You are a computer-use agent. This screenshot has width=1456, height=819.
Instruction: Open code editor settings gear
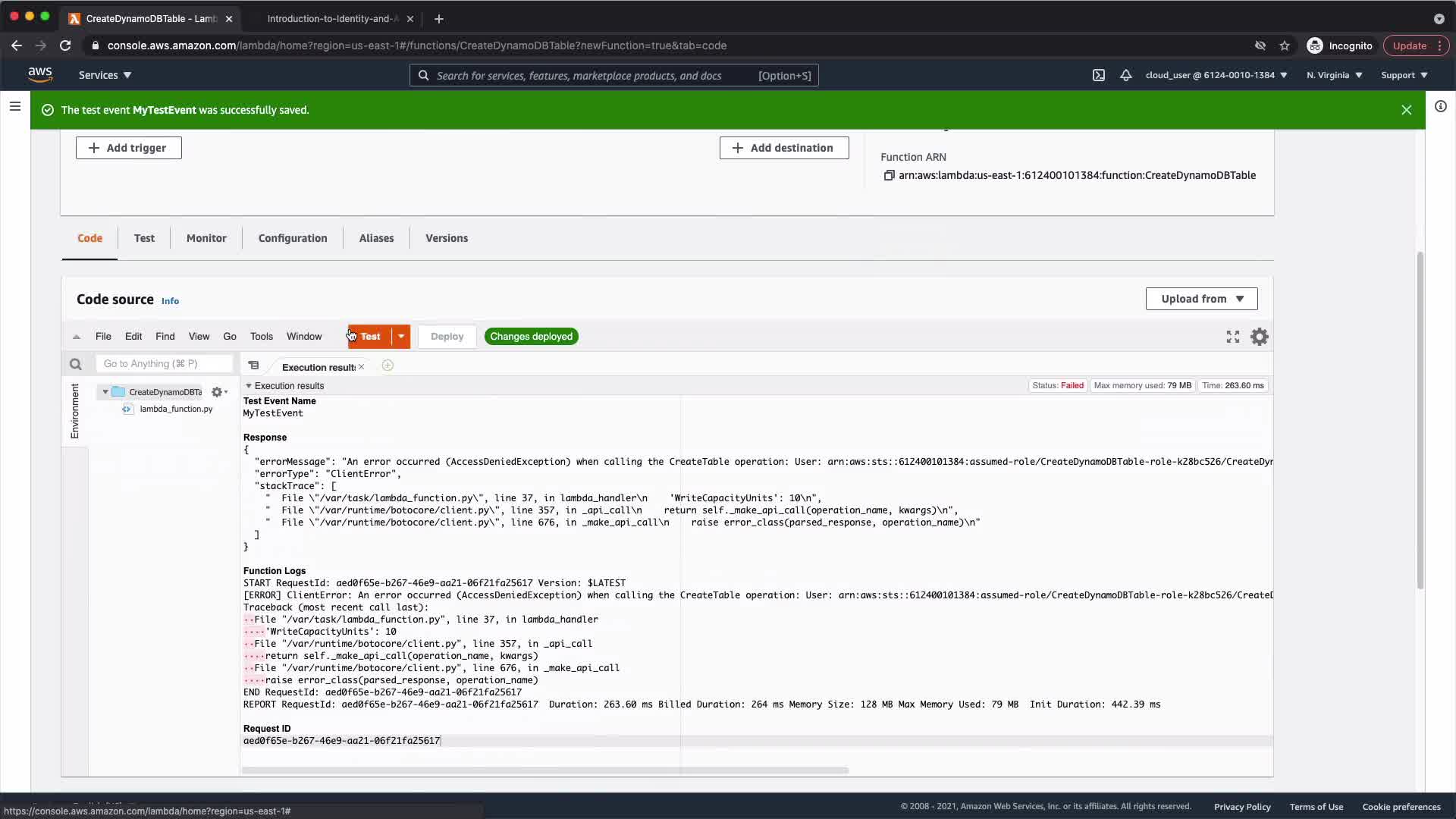(1260, 337)
